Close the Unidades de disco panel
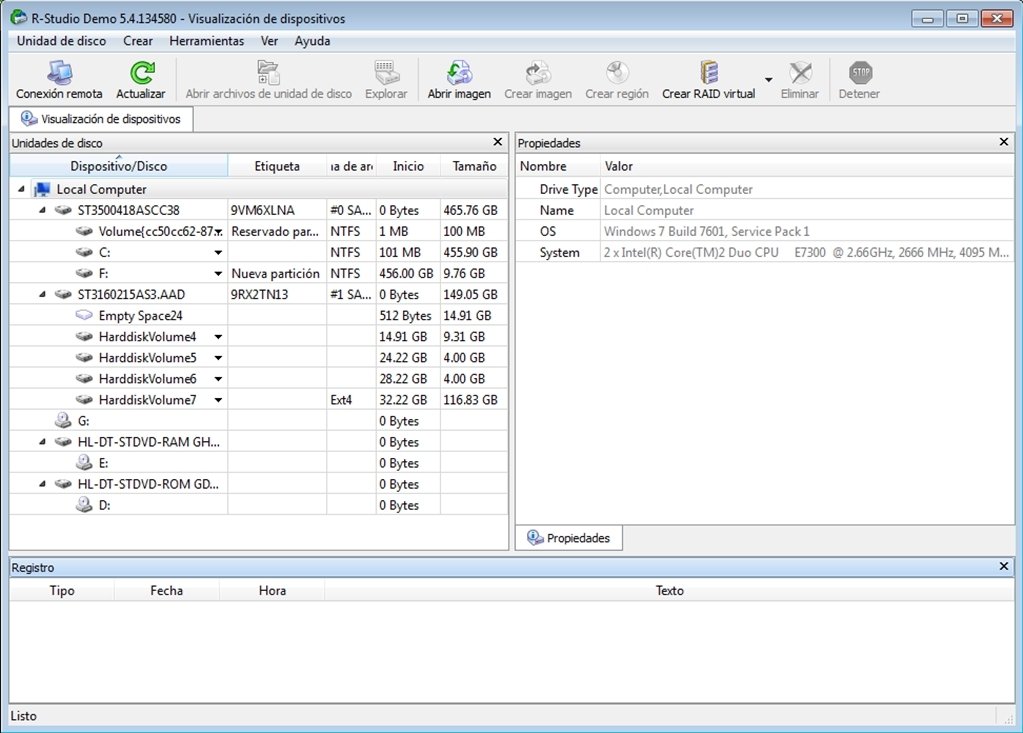Viewport: 1023px width, 733px height. coord(498,142)
